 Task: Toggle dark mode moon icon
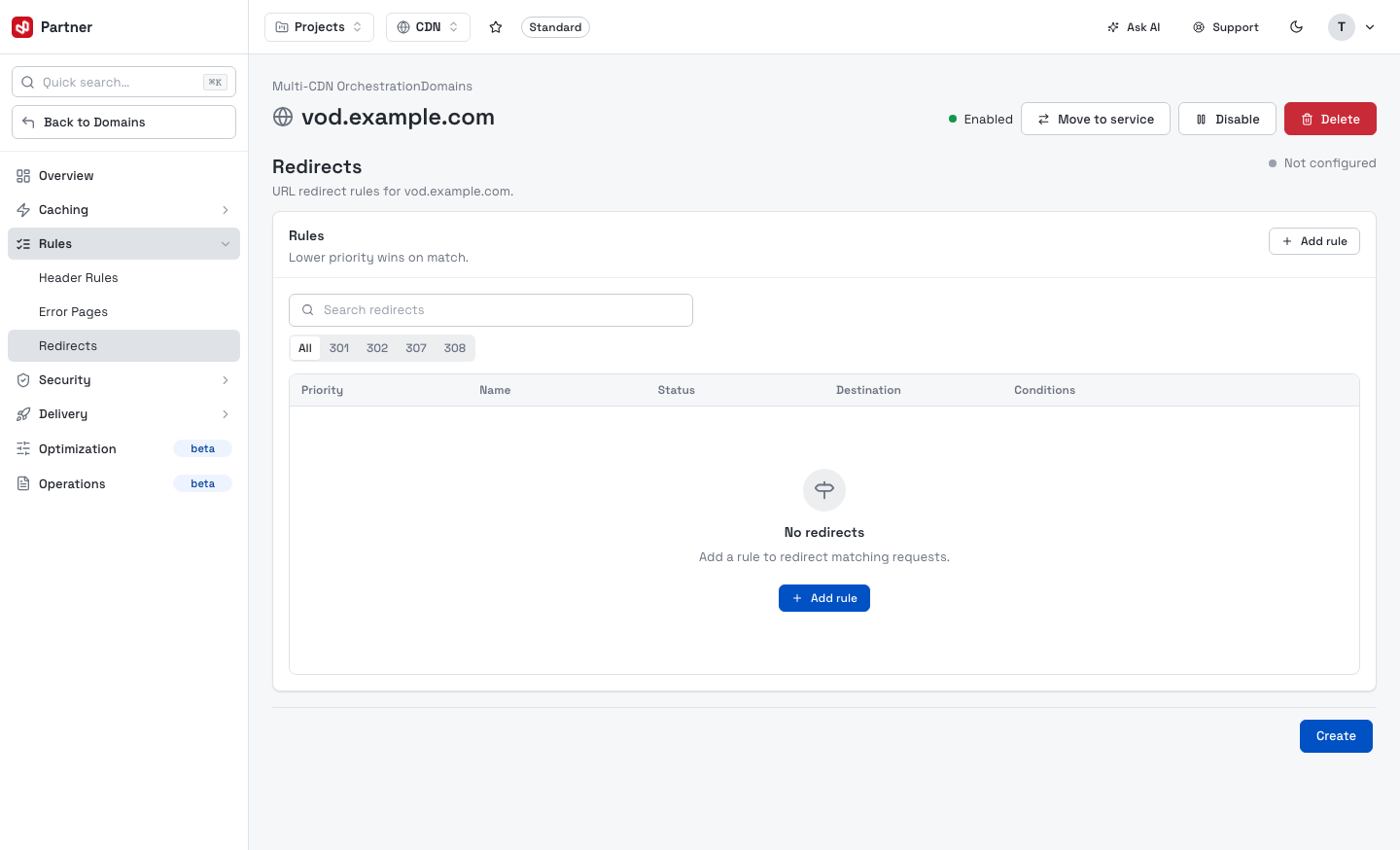pos(1296,27)
